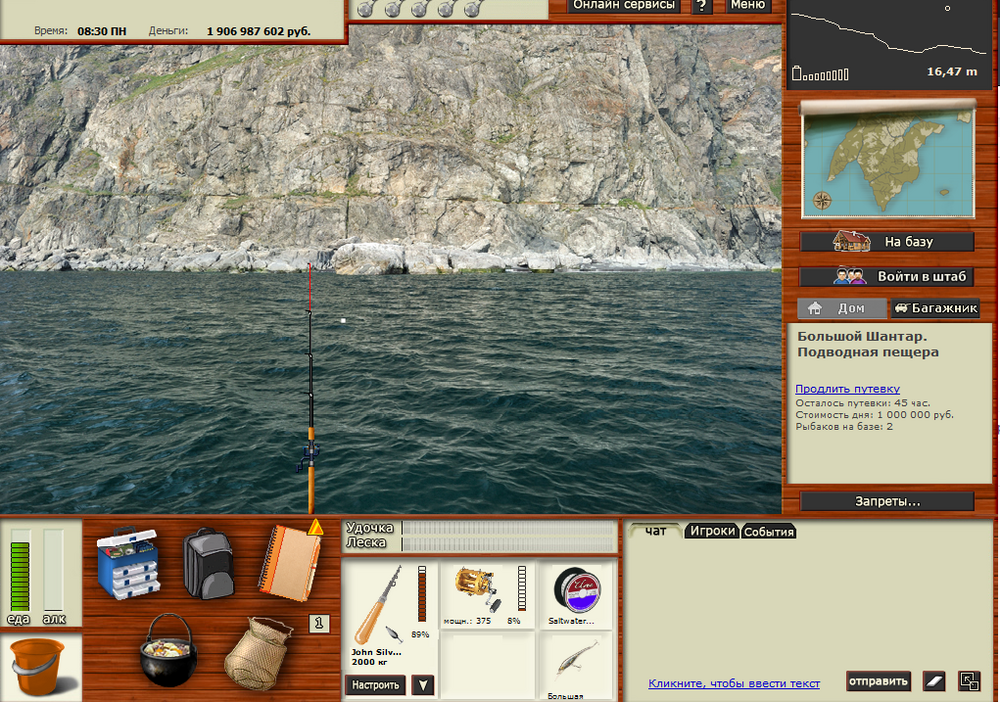Open the Онлайн сервисы menu
1000x702 pixels.
(625, 6)
